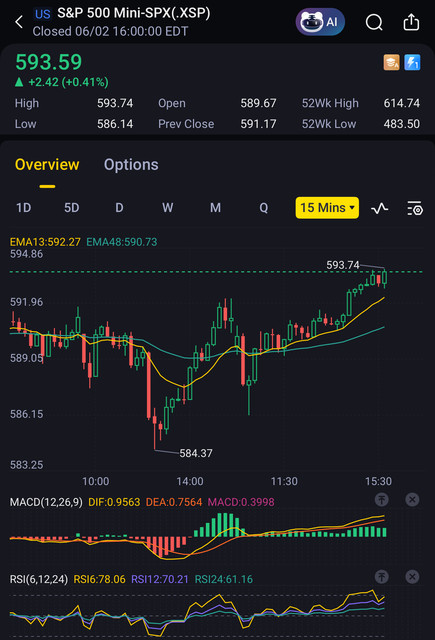The image size is (435, 640).
Task: Tap the 593.74 high marker on chart
Action: click(343, 265)
